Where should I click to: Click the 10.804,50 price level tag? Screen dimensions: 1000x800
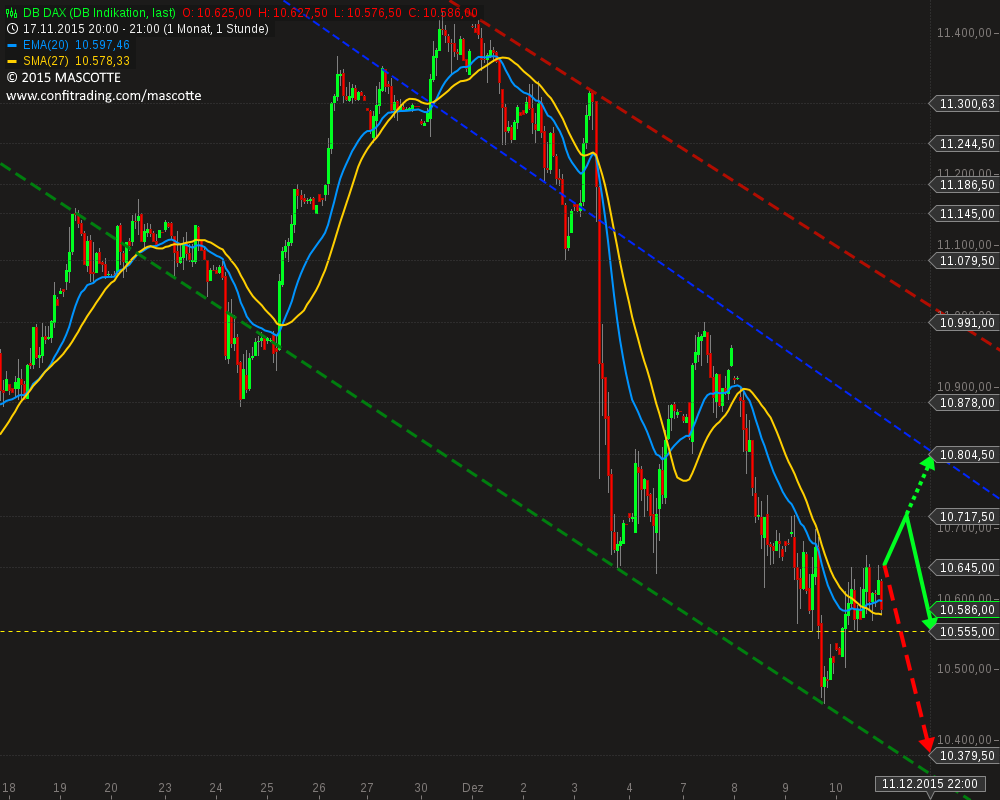point(964,455)
